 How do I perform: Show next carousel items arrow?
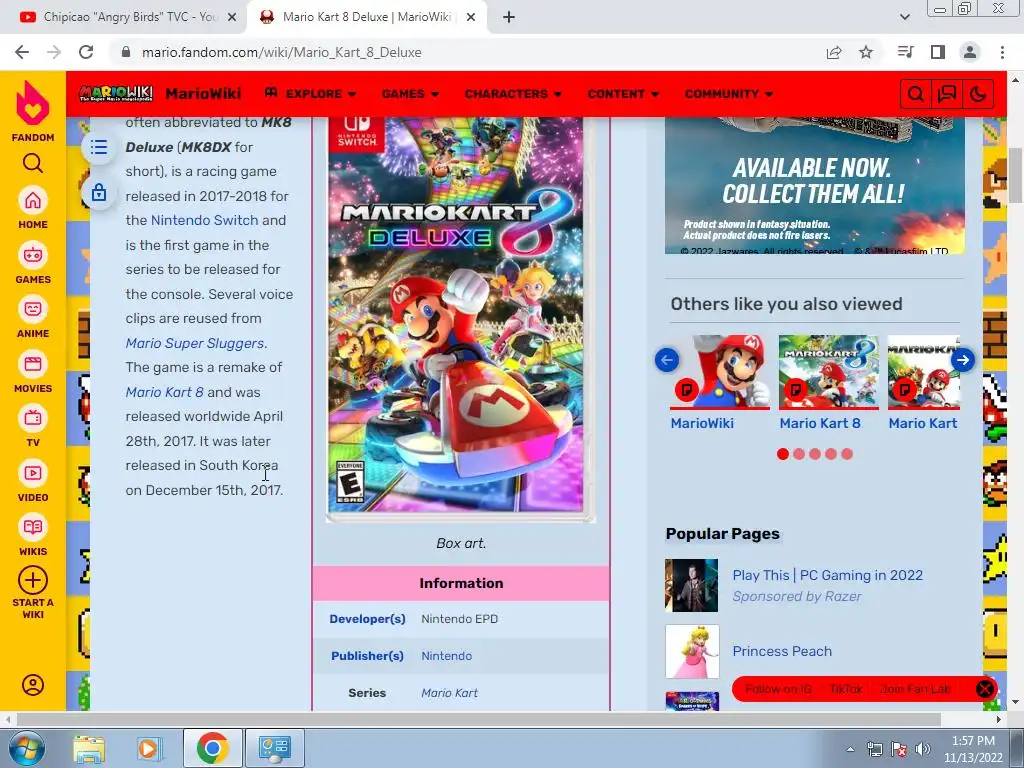pos(963,360)
